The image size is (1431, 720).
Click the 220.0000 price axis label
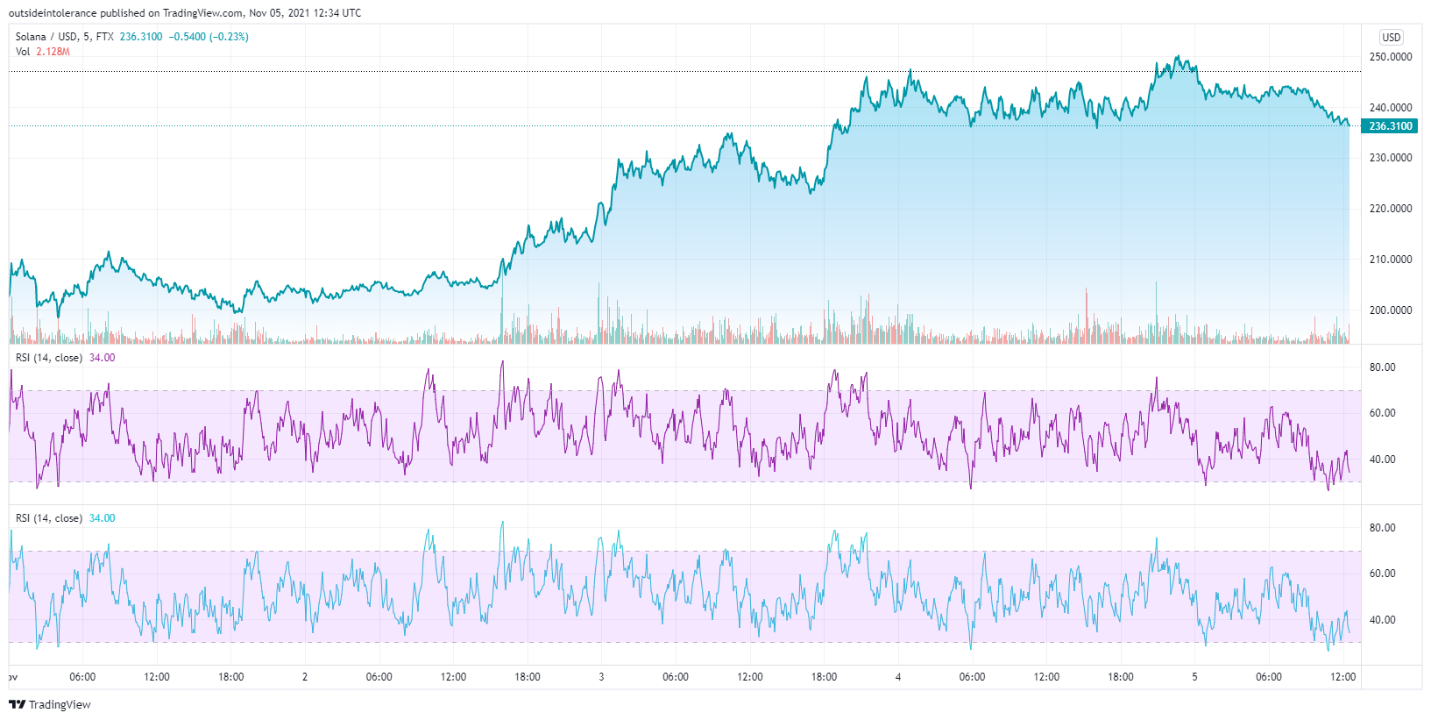(1392, 209)
